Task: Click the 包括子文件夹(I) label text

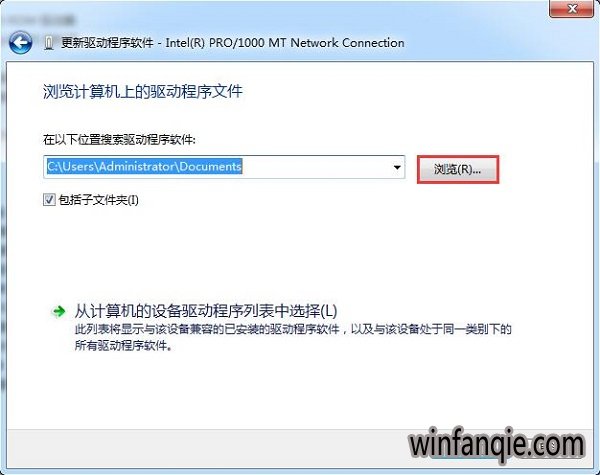Action: coord(98,200)
